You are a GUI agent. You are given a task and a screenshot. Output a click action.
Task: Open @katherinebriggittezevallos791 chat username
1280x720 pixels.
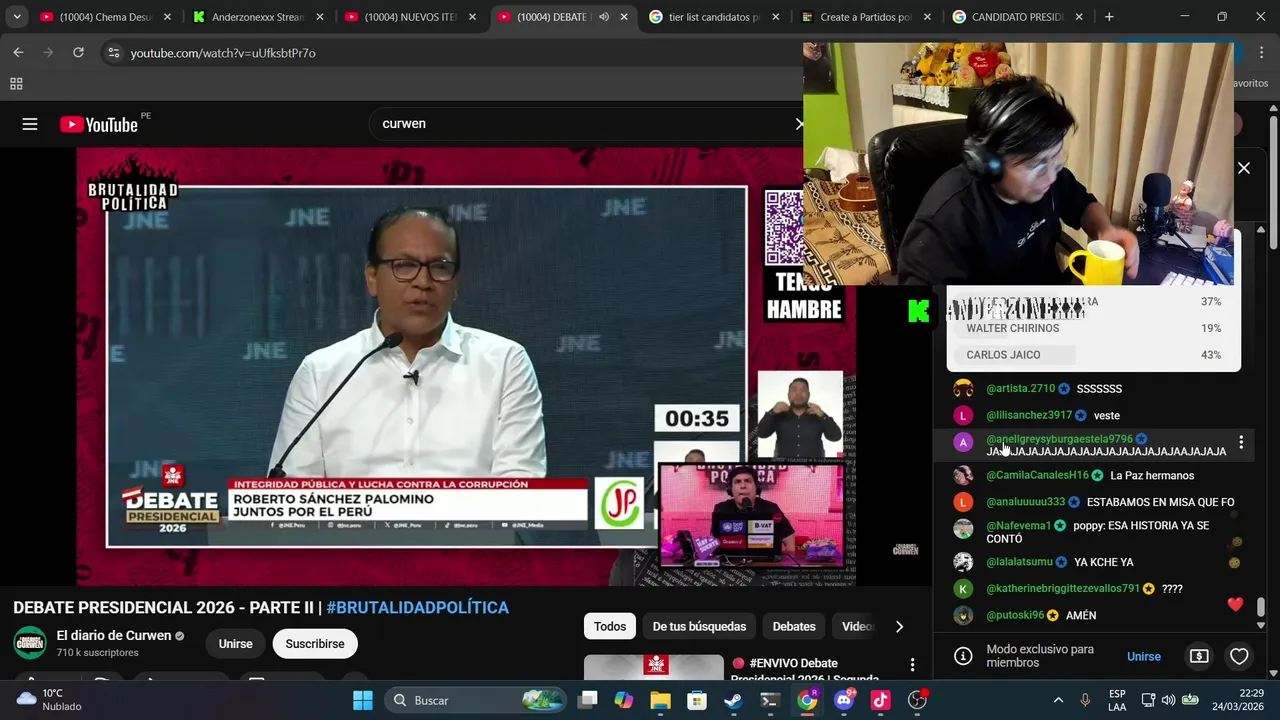tap(1063, 589)
